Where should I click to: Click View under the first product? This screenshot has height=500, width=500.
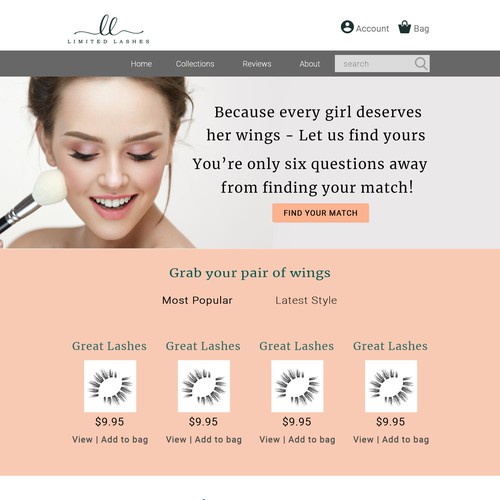click(82, 440)
